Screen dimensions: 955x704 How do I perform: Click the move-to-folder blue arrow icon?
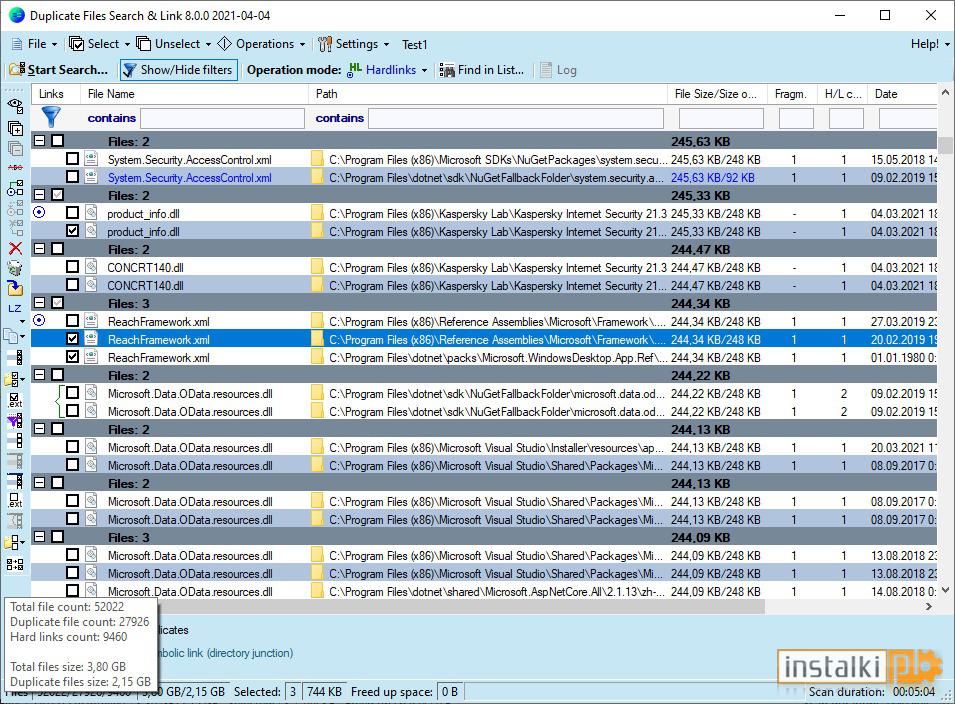(x=15, y=288)
